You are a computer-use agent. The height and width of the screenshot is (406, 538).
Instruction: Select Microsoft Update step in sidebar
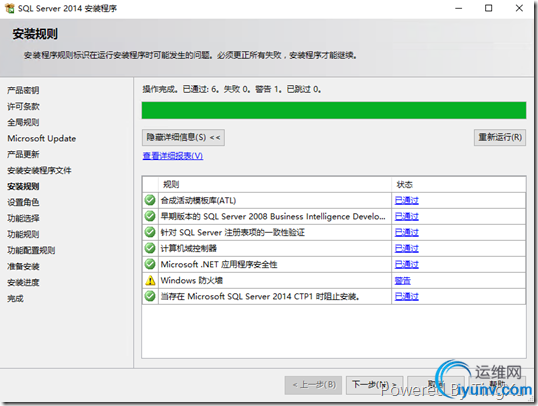coord(42,138)
